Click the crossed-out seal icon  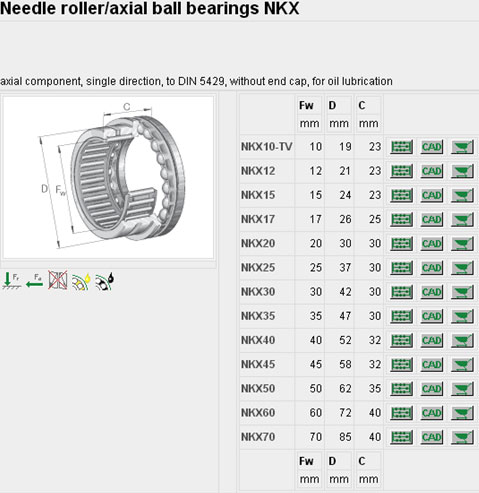(57, 280)
